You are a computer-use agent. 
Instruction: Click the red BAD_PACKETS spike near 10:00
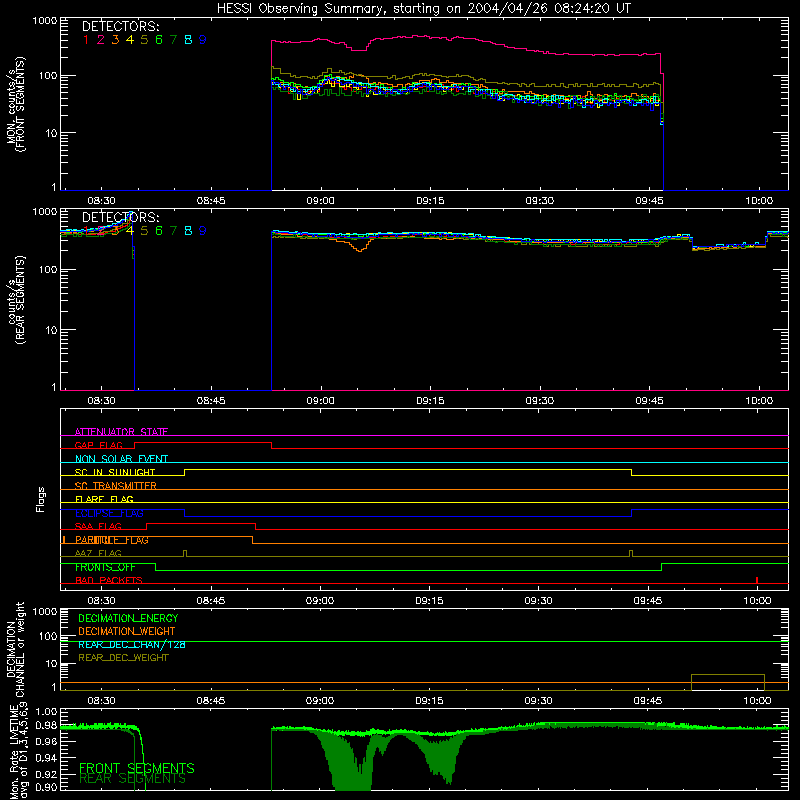point(757,580)
